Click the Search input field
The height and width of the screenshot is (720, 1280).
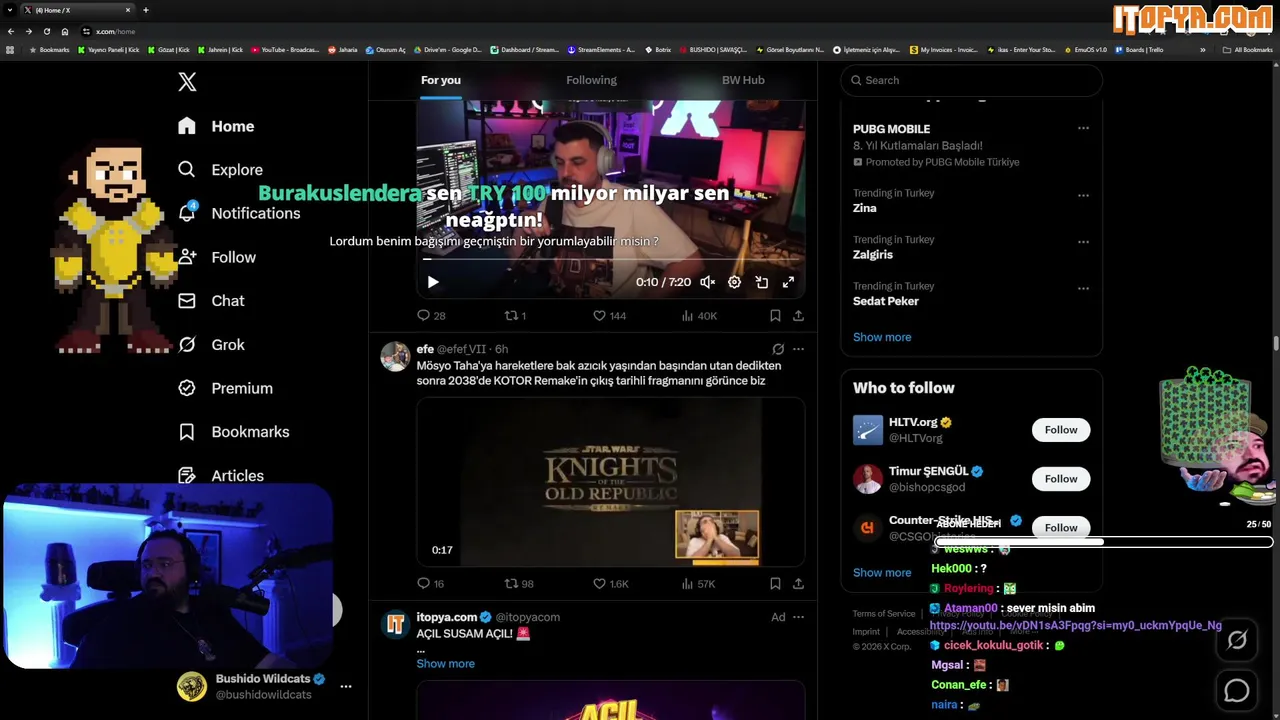click(x=971, y=80)
